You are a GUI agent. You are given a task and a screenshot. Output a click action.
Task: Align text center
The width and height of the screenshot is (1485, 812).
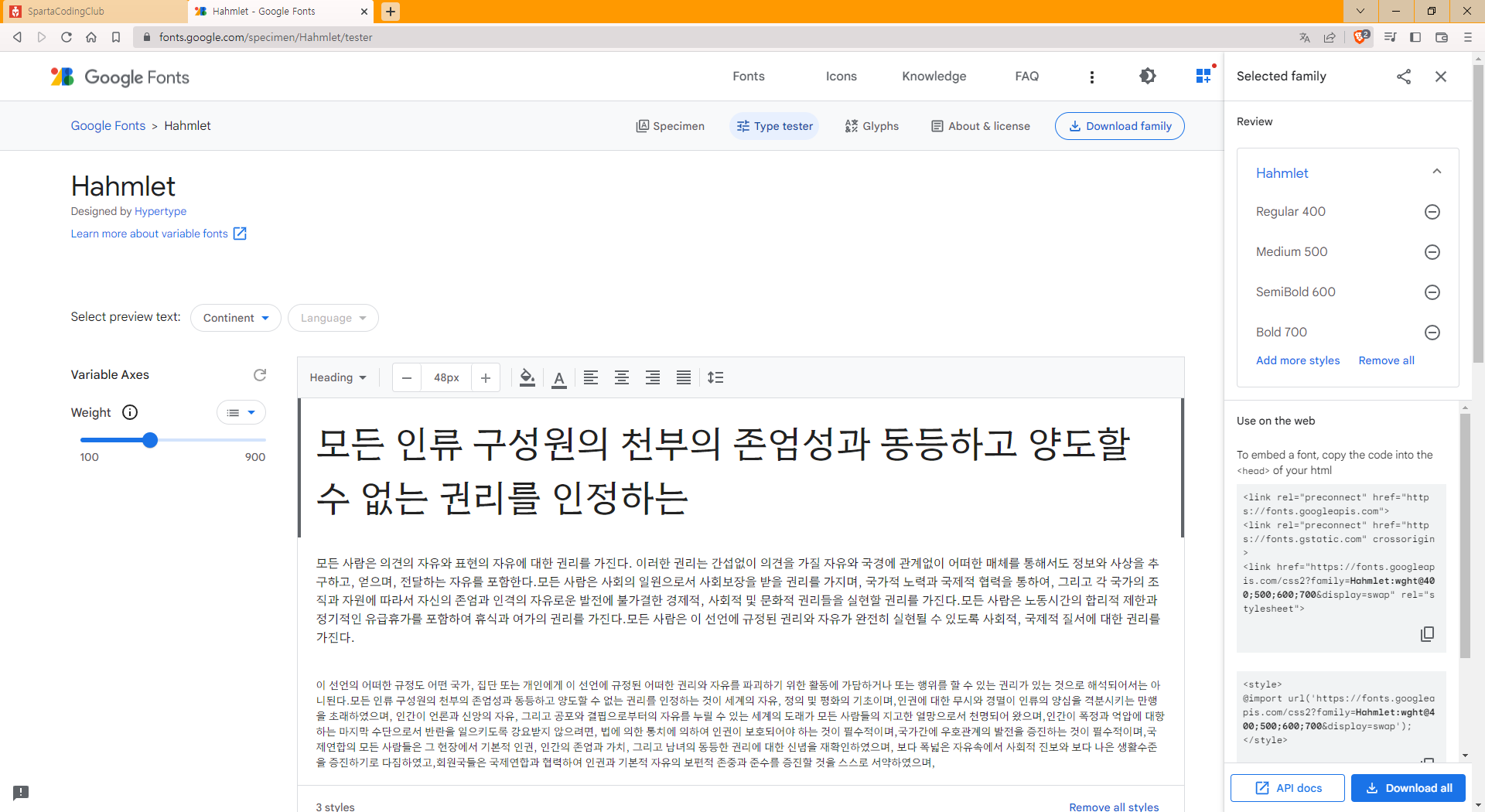coord(622,377)
